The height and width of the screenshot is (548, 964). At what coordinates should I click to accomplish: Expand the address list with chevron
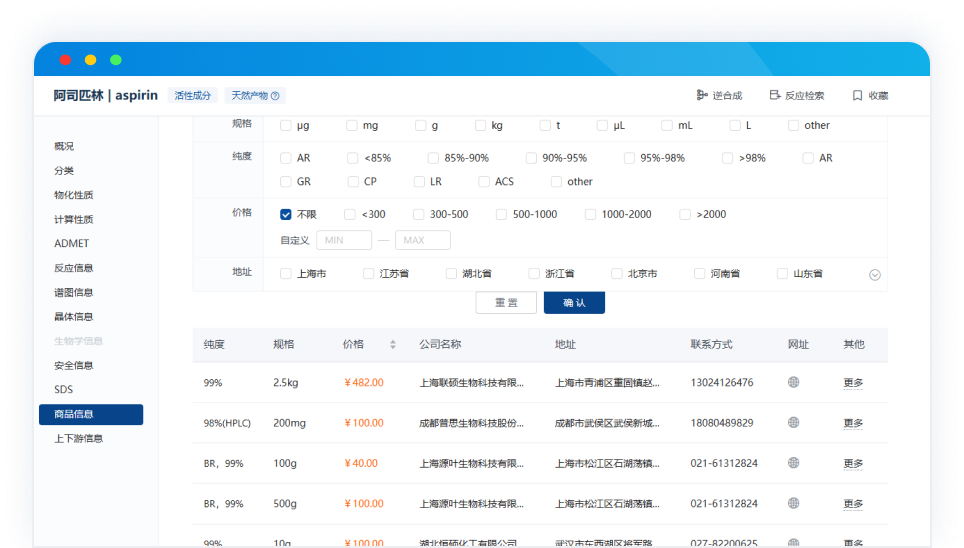(875, 275)
